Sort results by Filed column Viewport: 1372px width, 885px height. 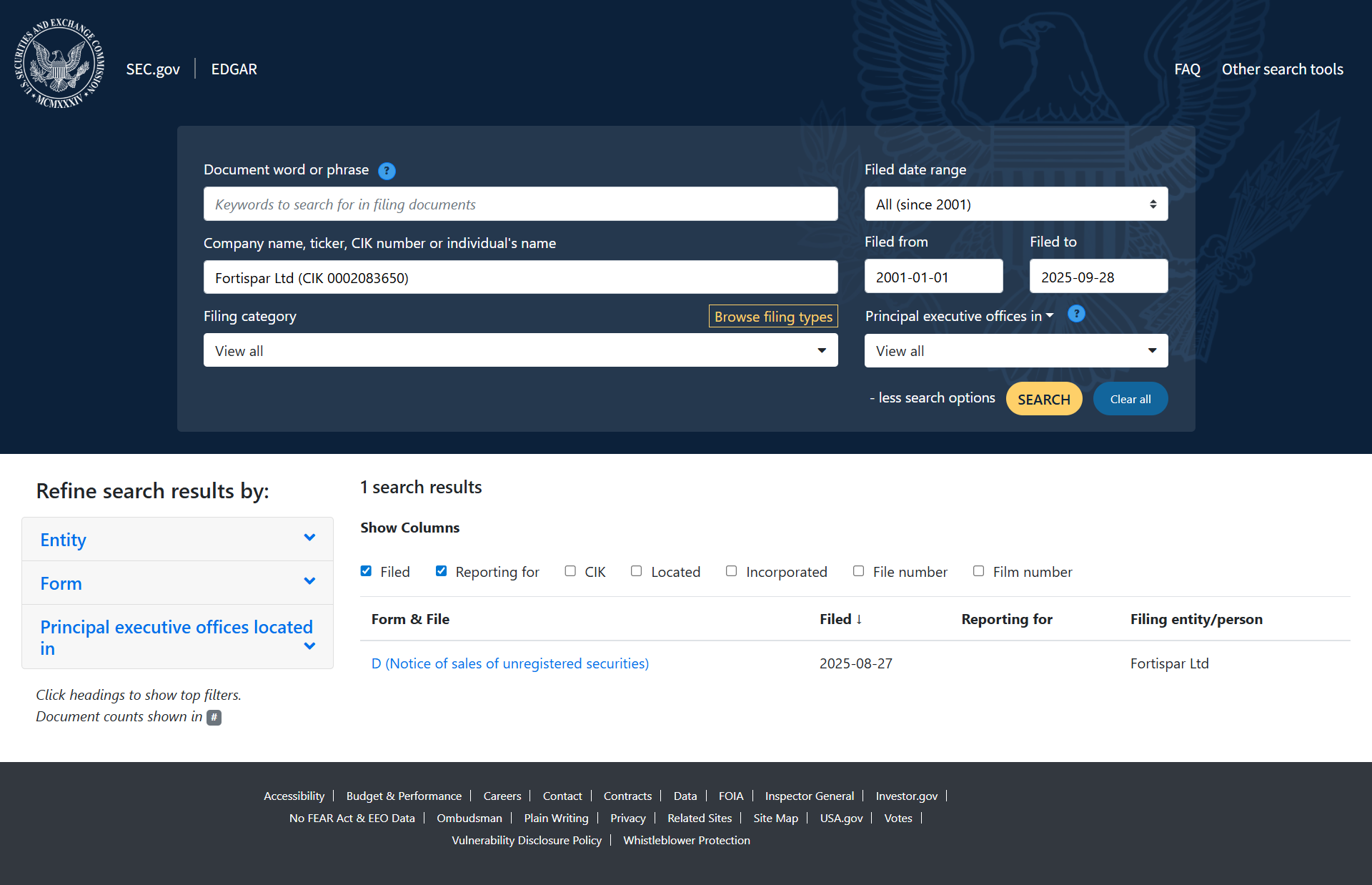841,619
